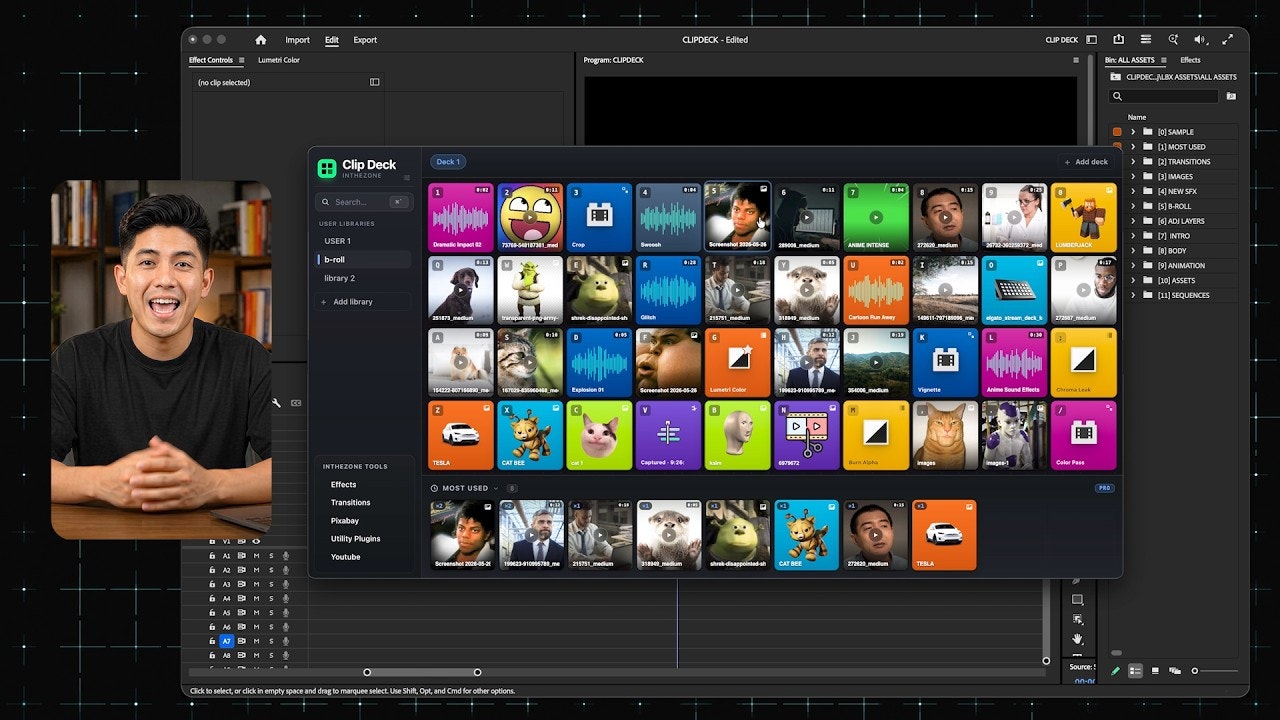The width and height of the screenshot is (1280, 720).
Task: Select the Rectangle tool
Action: click(1077, 600)
